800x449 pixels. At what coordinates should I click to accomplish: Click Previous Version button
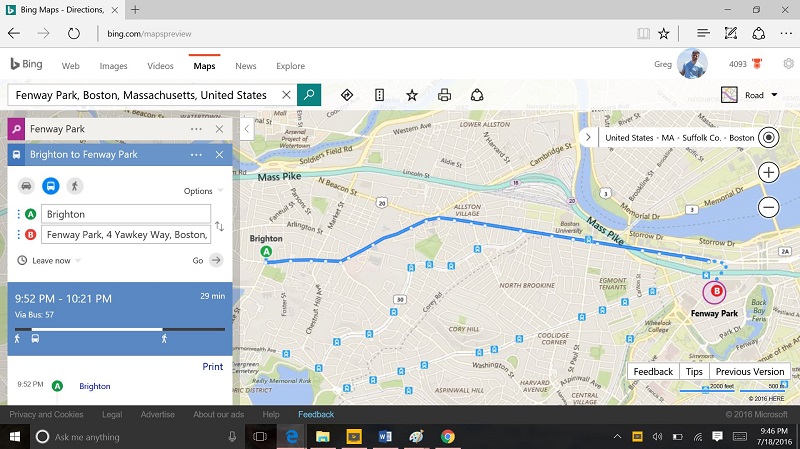coord(749,371)
